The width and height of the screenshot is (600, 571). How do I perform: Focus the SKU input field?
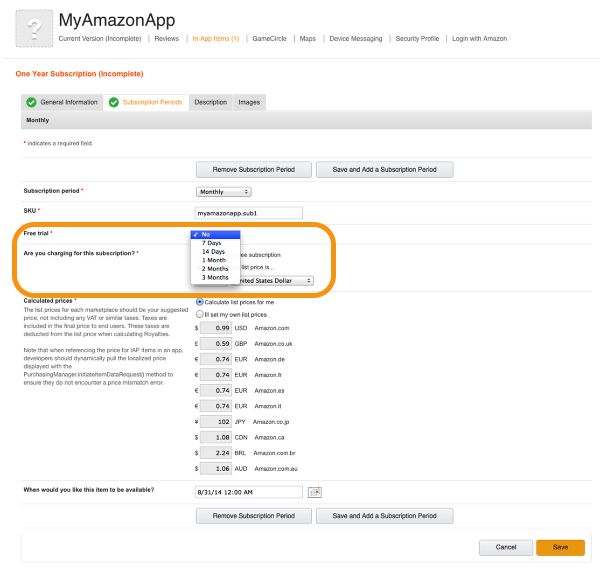[x=249, y=213]
